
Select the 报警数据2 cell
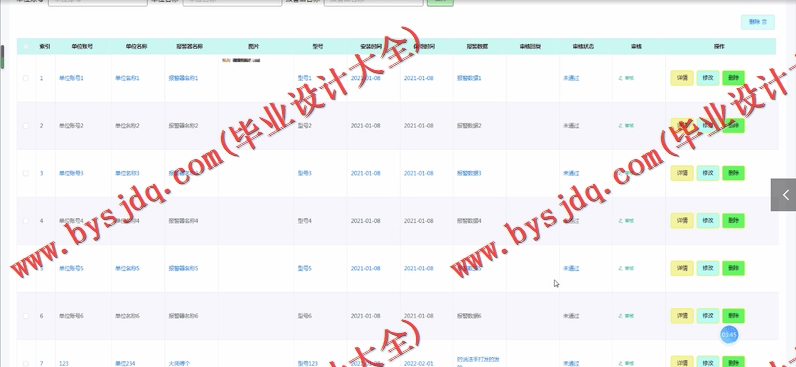(469, 125)
